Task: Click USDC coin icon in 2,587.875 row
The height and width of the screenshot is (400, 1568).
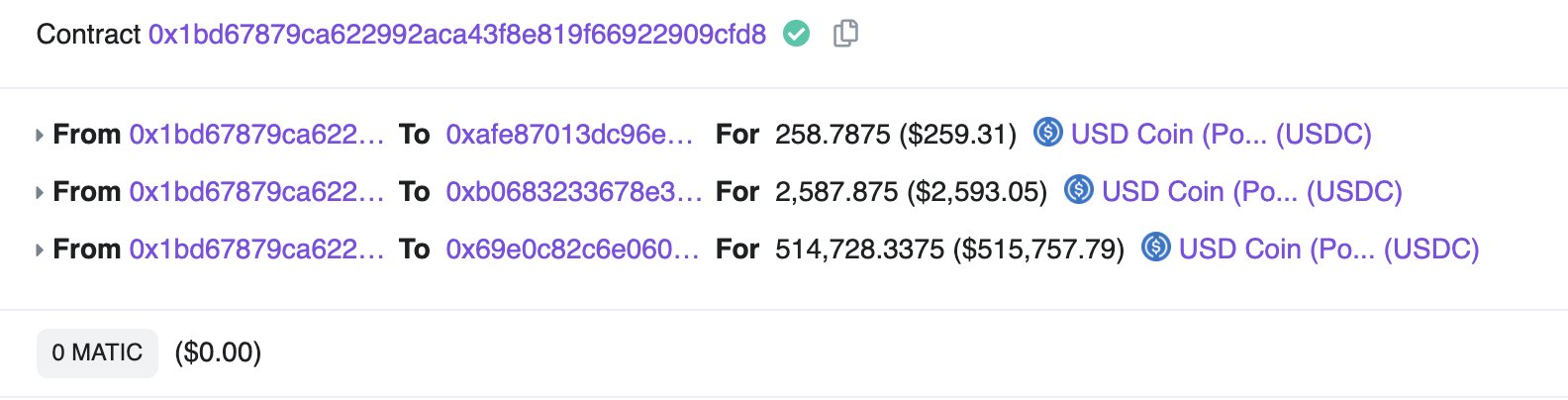Action: 1079,189
